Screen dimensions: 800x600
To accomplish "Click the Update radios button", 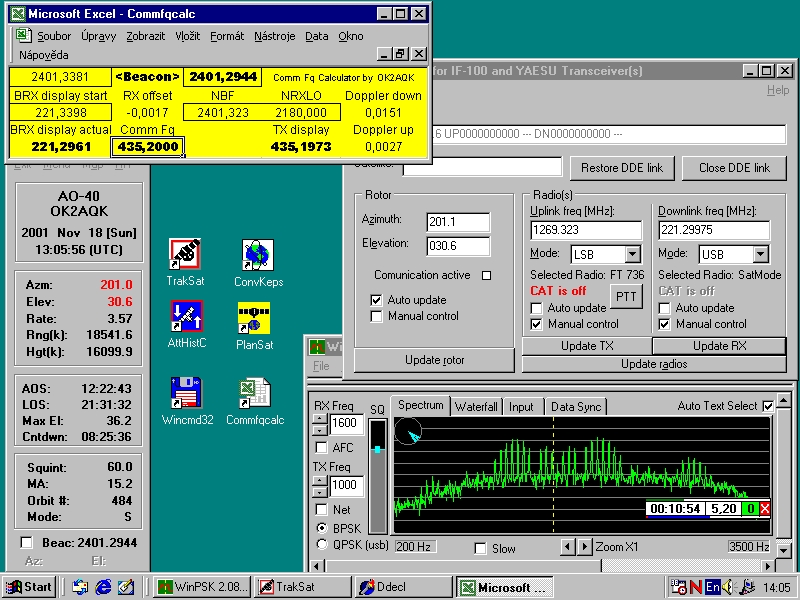I will click(654, 364).
